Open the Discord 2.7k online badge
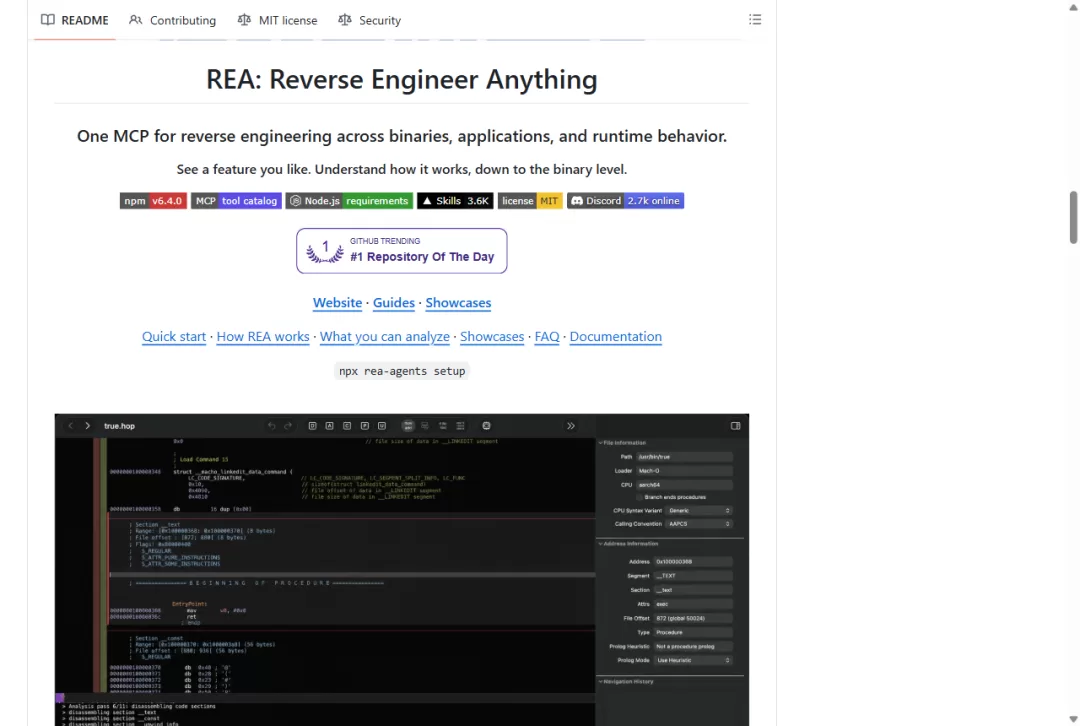The width and height of the screenshot is (1080, 726). (x=625, y=200)
